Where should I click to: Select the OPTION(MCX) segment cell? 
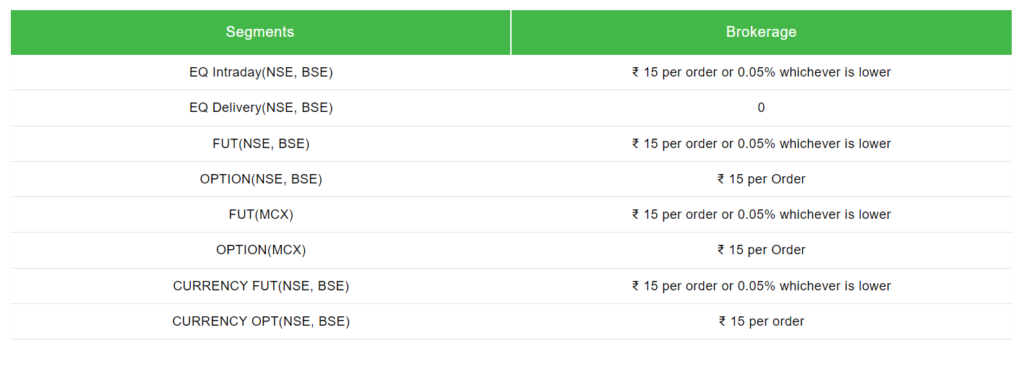click(261, 250)
